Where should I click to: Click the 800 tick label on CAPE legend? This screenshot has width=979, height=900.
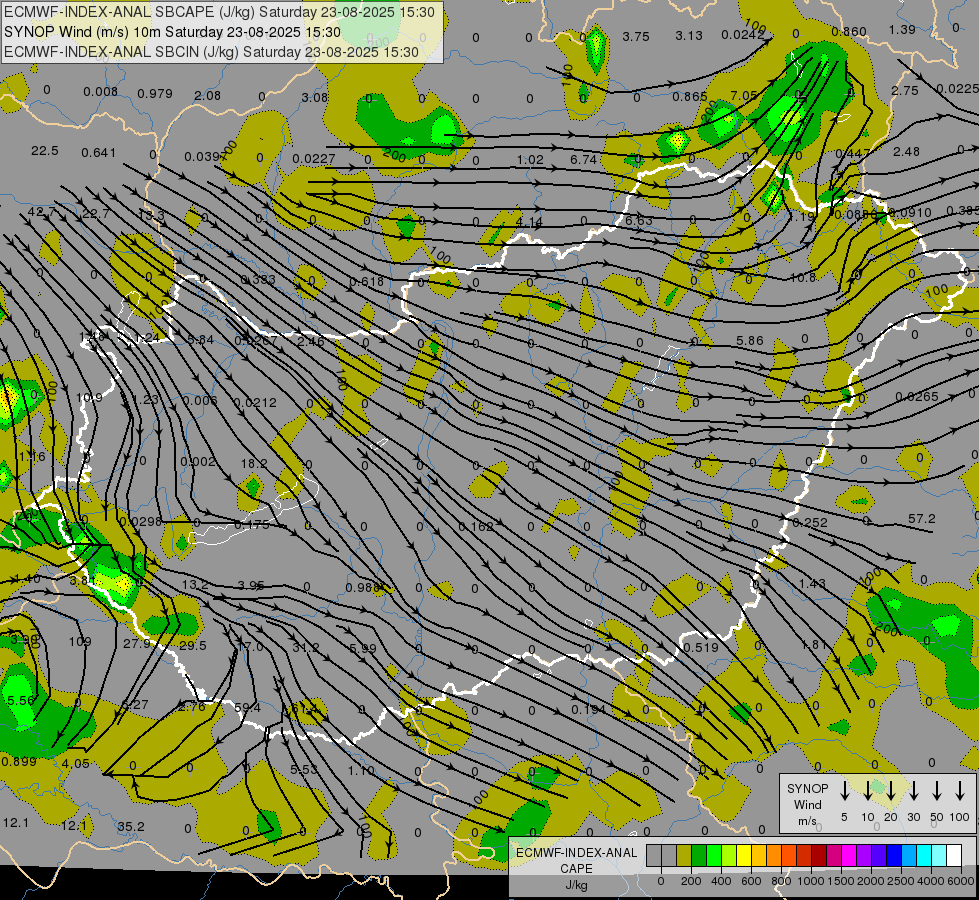coord(781,881)
